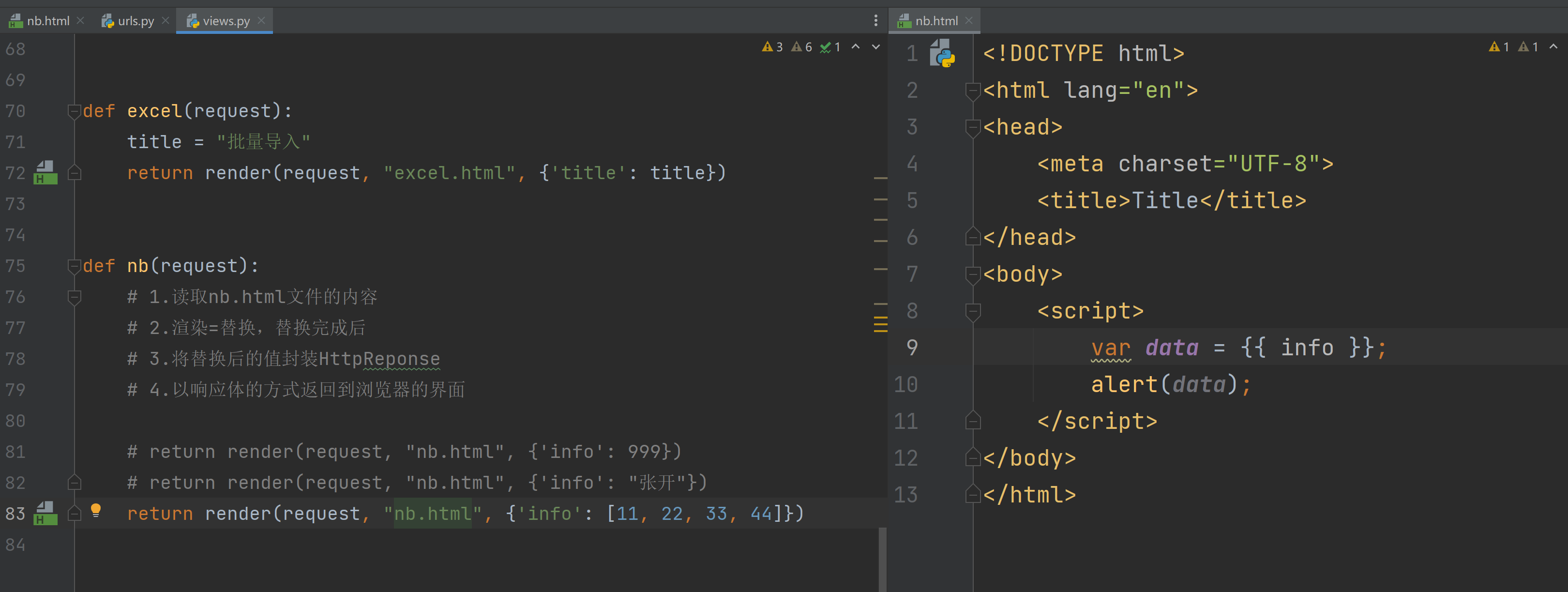Click the nb function name on line 75
1568x592 pixels.
[137, 266]
